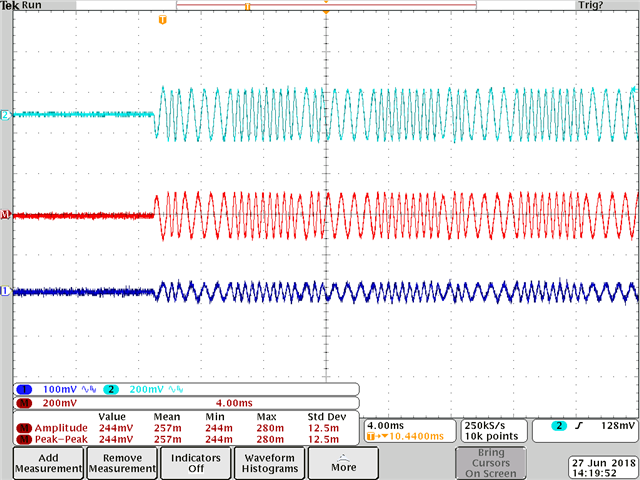Expand the More measurement options
The width and height of the screenshot is (640, 480).
343,463
